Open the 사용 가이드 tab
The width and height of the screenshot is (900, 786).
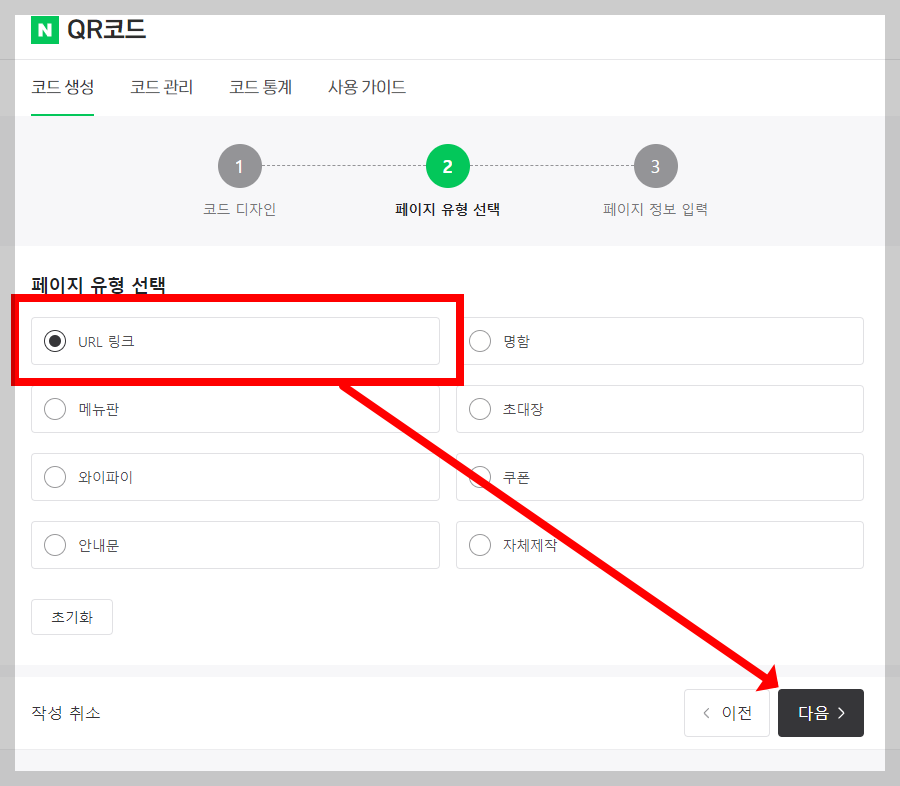click(367, 87)
